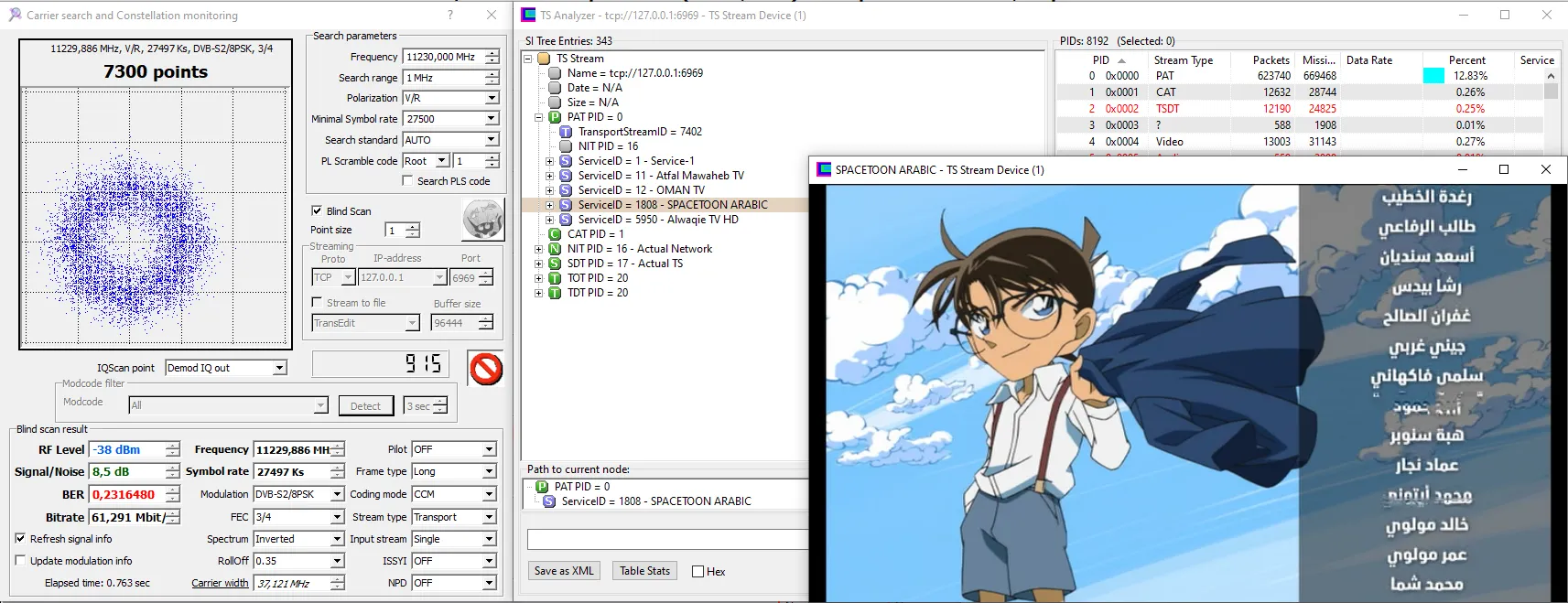Click the TS Stream folder icon
Screen dimensions: 1568x603
coord(544,59)
